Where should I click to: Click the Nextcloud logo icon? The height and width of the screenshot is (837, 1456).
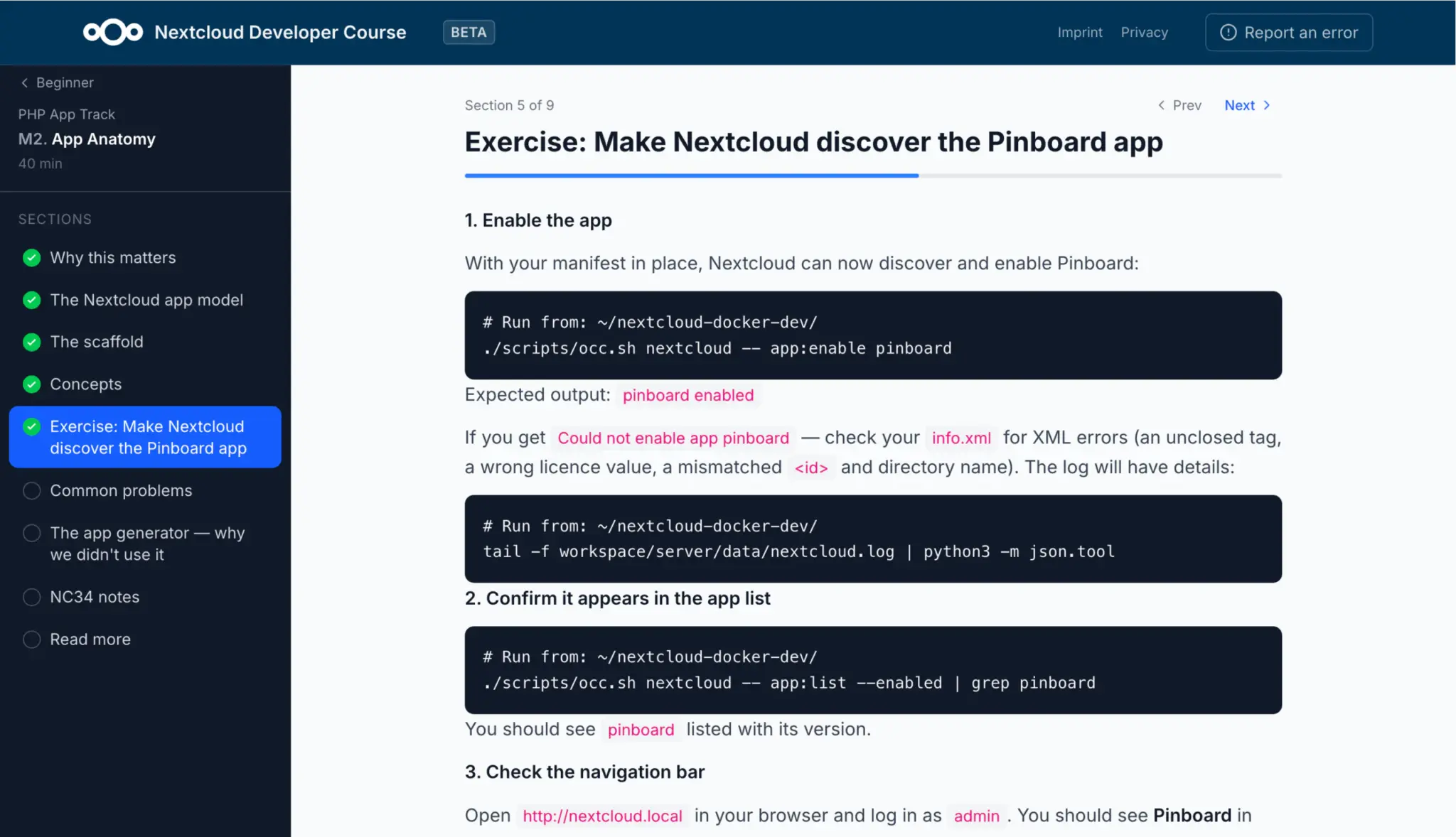113,32
